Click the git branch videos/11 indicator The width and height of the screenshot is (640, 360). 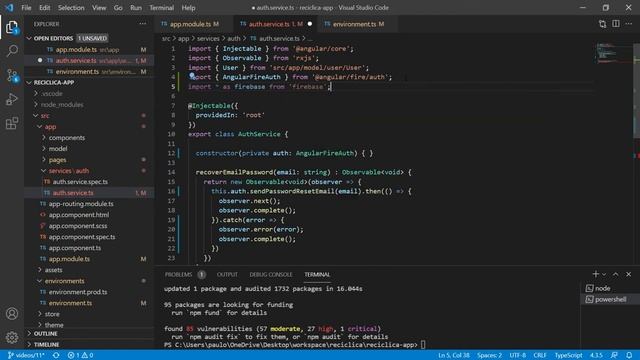coord(26,355)
